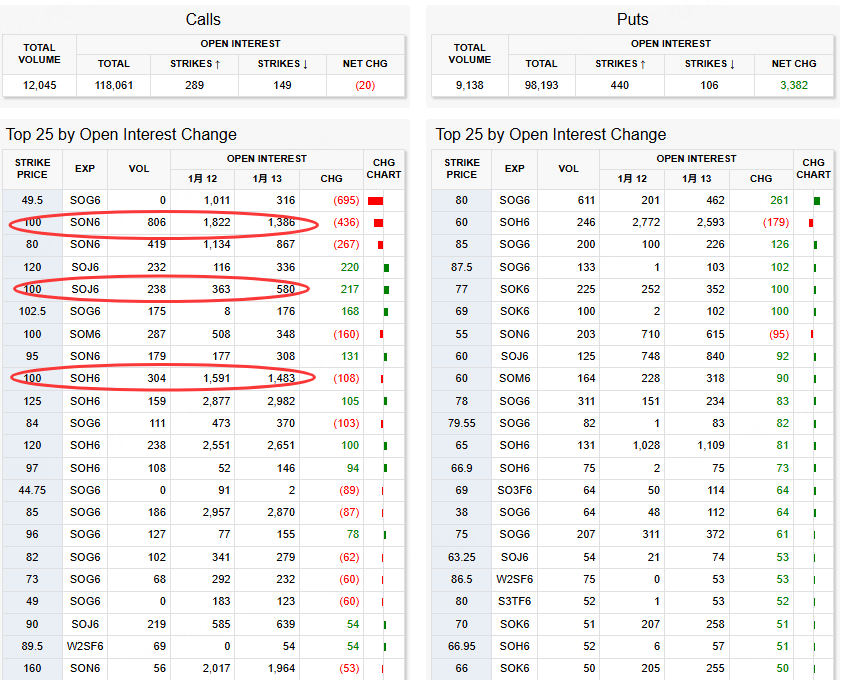
Task: Click Puts strikes-up value 440
Action: (619, 85)
